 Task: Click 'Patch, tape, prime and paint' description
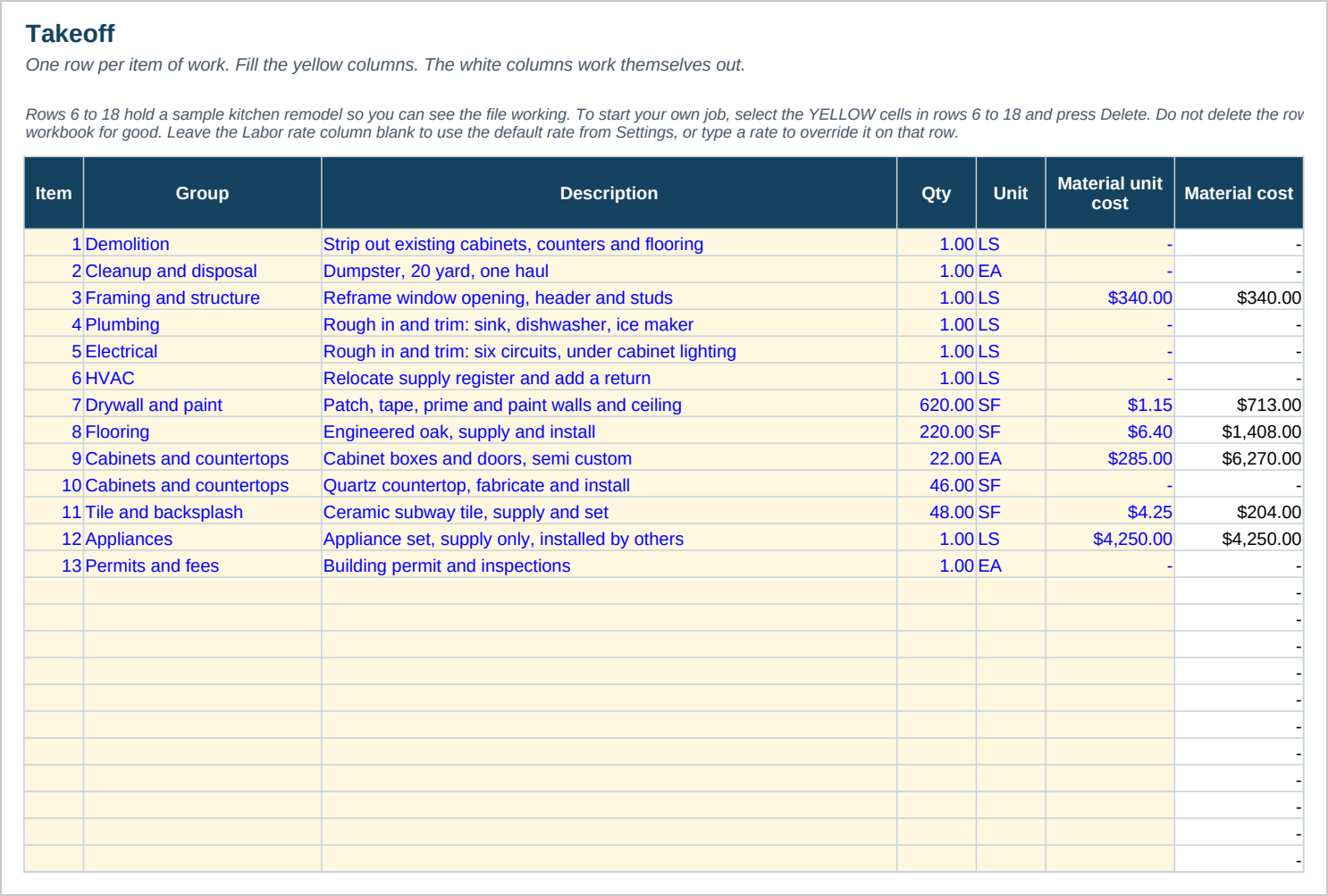point(609,405)
